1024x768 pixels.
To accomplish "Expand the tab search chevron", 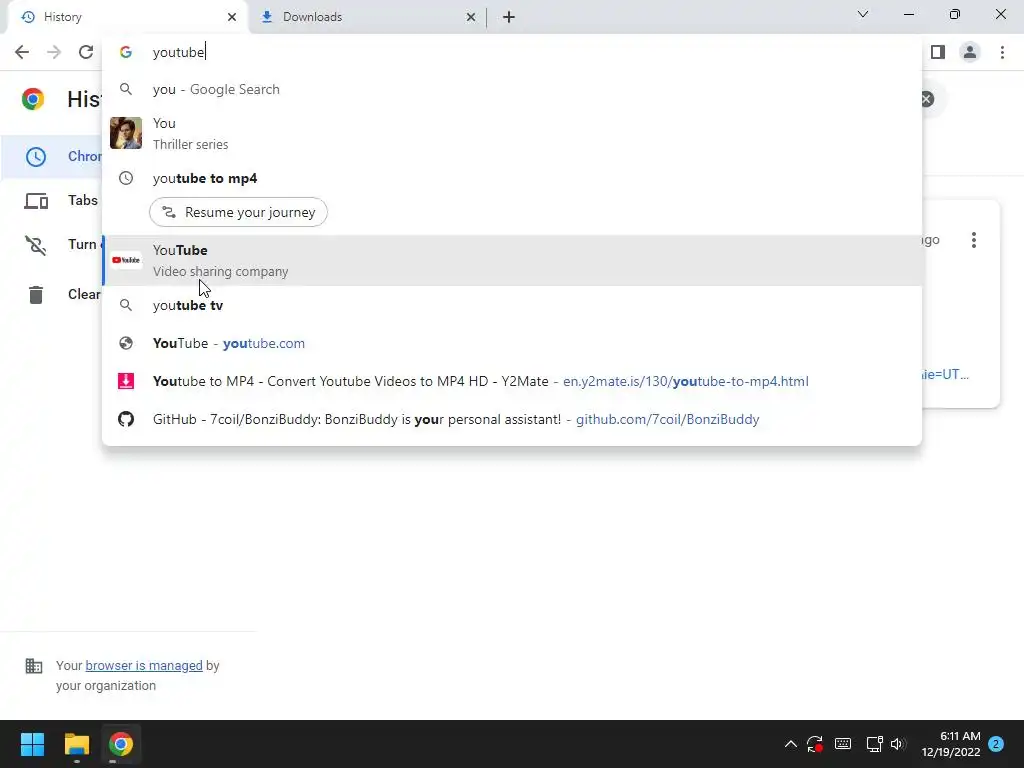I will click(x=863, y=14).
